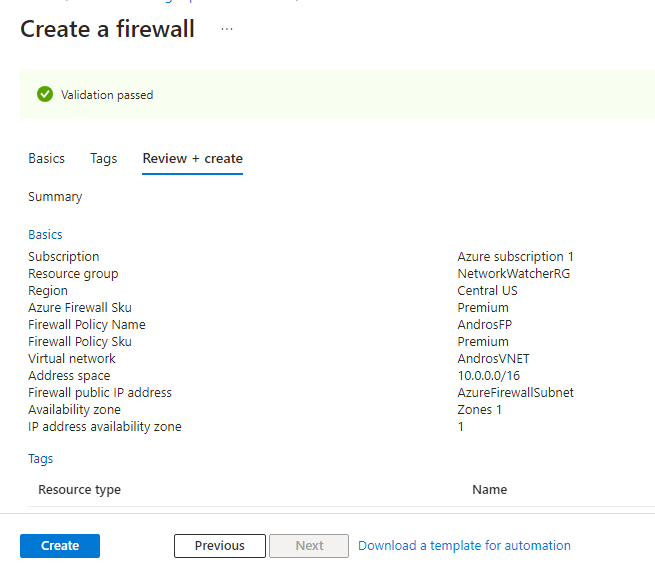
Task: Click the Create a firewall page title
Action: pyautogui.click(x=108, y=29)
